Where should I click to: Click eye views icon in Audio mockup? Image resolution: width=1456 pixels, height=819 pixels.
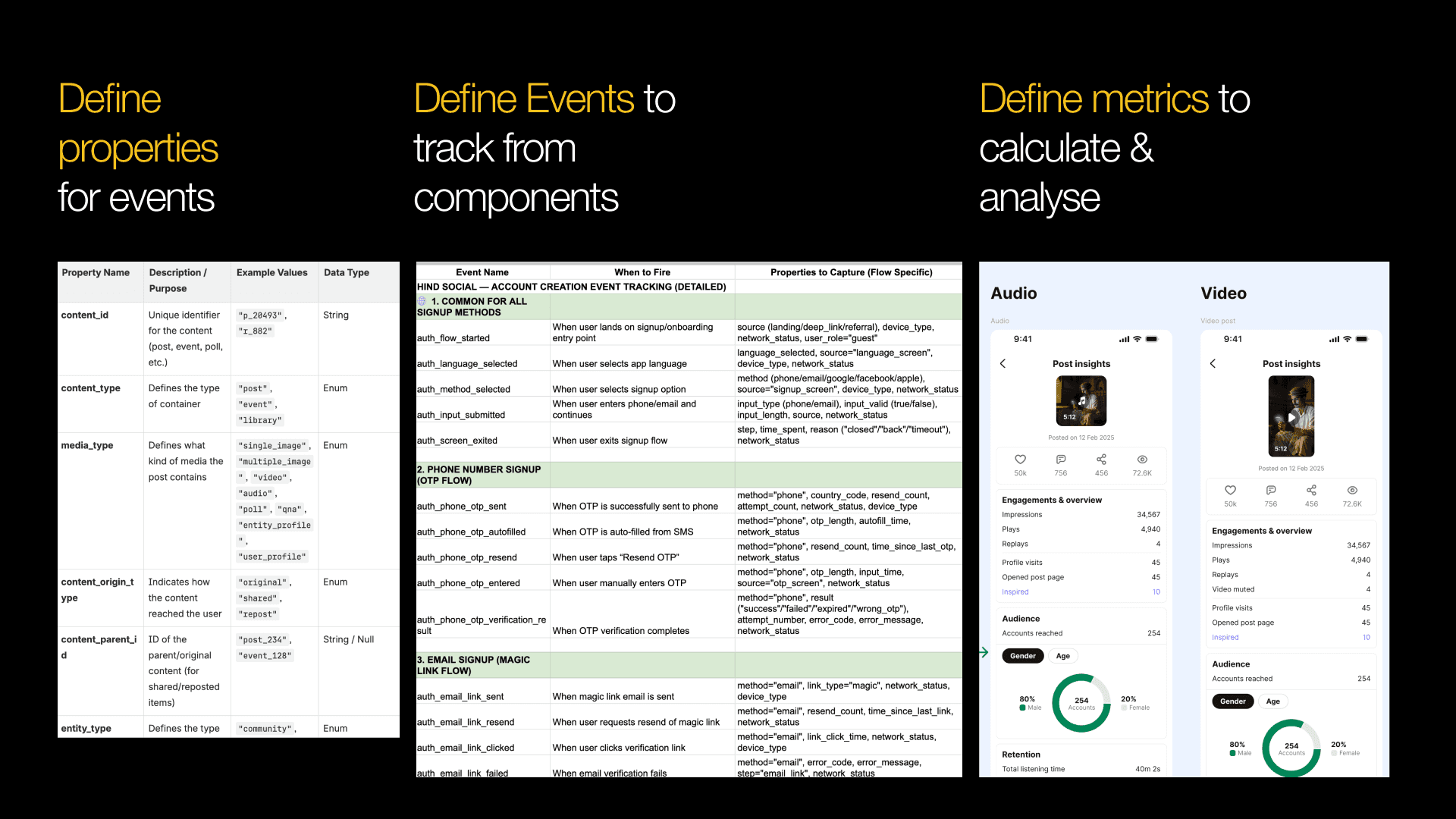click(x=1142, y=460)
